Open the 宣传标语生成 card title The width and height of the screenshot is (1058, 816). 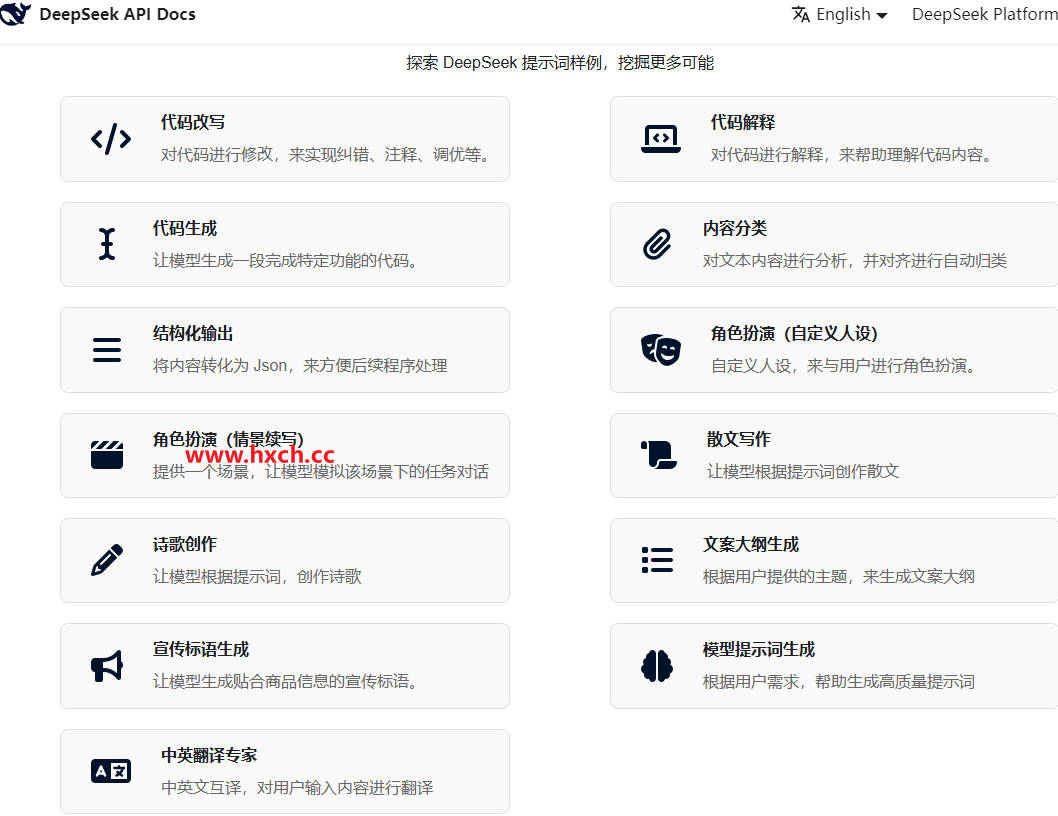201,649
